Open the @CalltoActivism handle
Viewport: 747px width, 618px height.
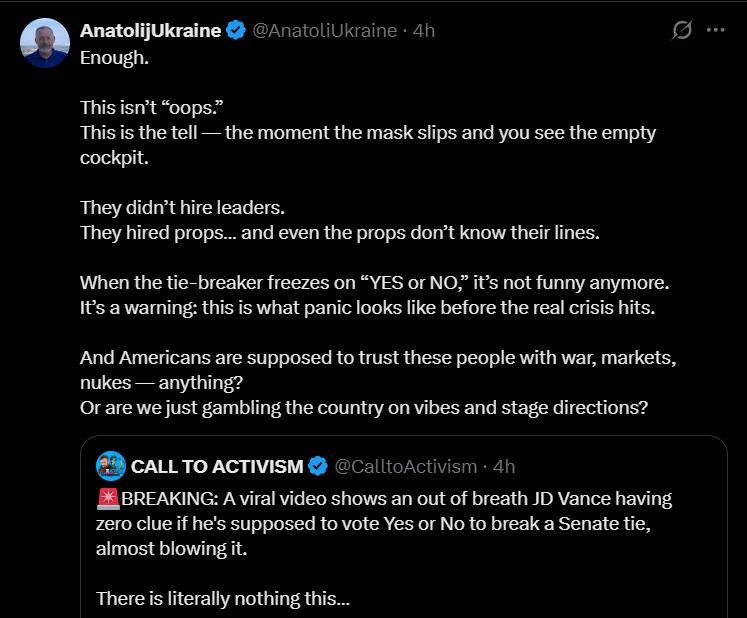pos(406,466)
